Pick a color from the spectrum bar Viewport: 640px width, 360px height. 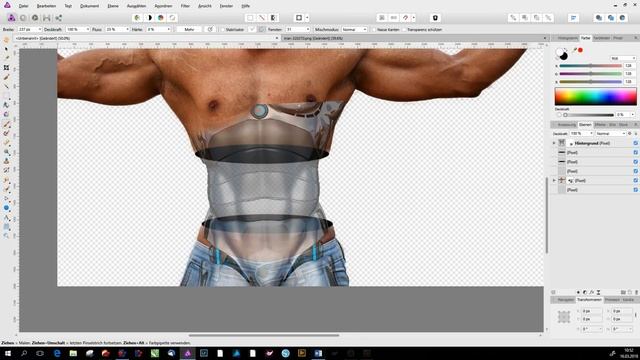(x=596, y=97)
